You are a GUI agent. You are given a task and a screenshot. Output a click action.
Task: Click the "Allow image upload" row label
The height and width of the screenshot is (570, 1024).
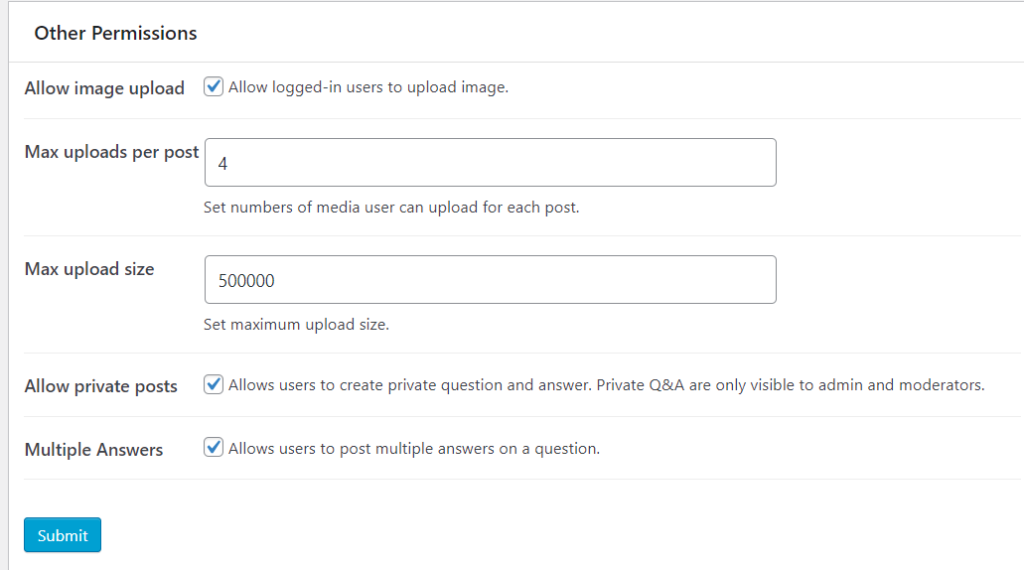tap(104, 88)
